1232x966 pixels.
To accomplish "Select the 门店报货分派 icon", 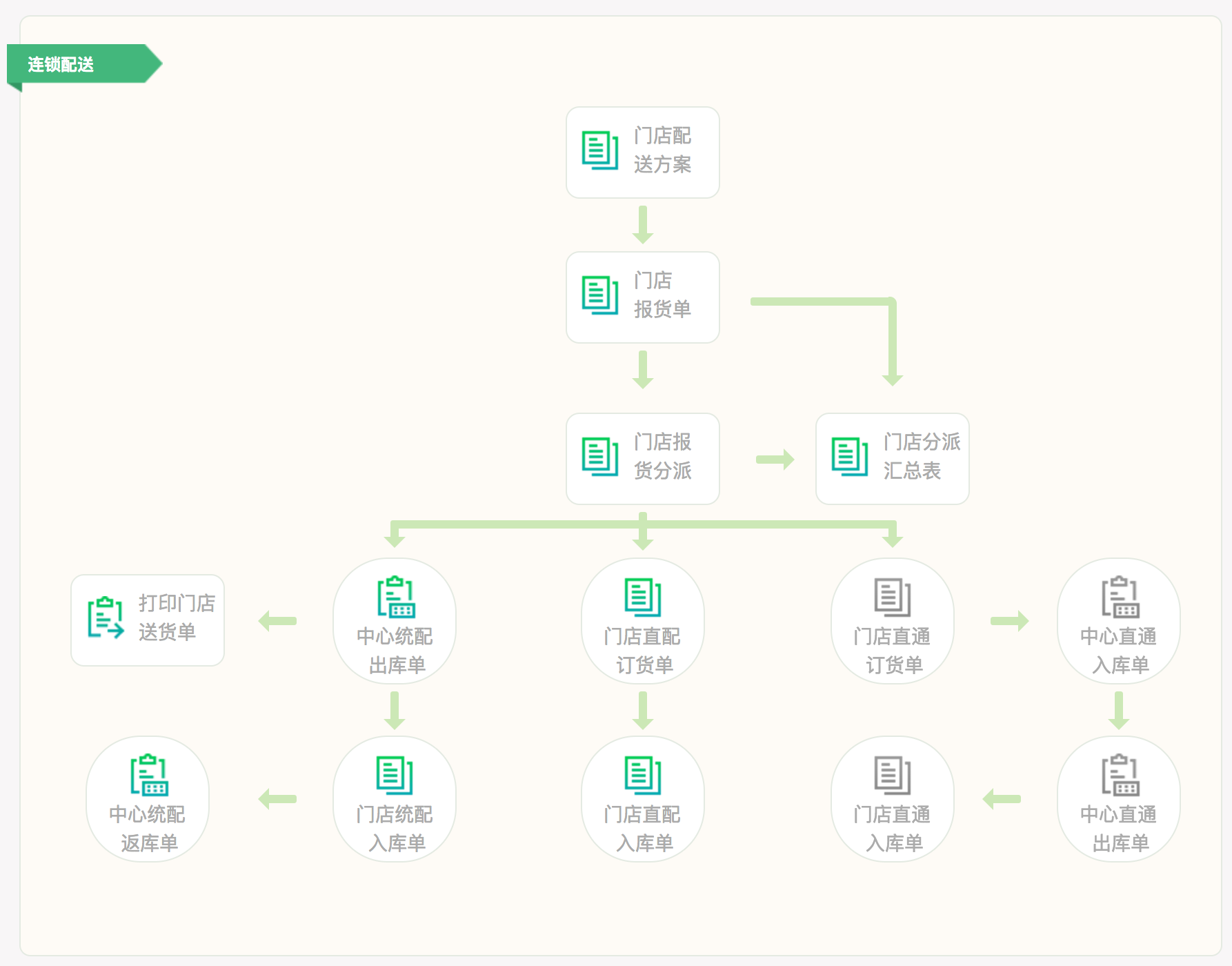I will click(x=599, y=457).
